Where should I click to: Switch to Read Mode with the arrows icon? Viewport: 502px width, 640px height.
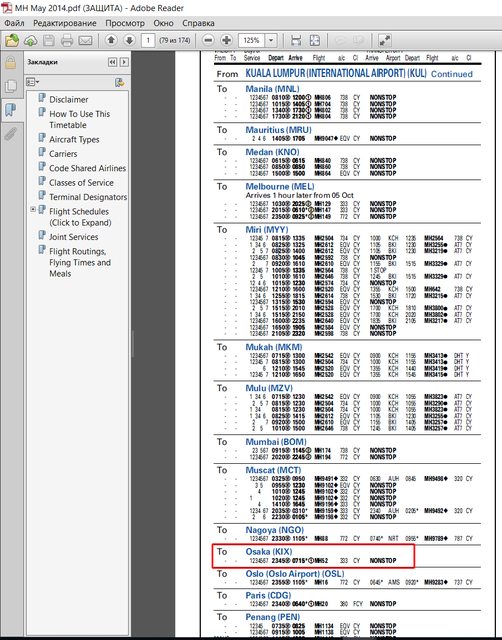tap(384, 40)
